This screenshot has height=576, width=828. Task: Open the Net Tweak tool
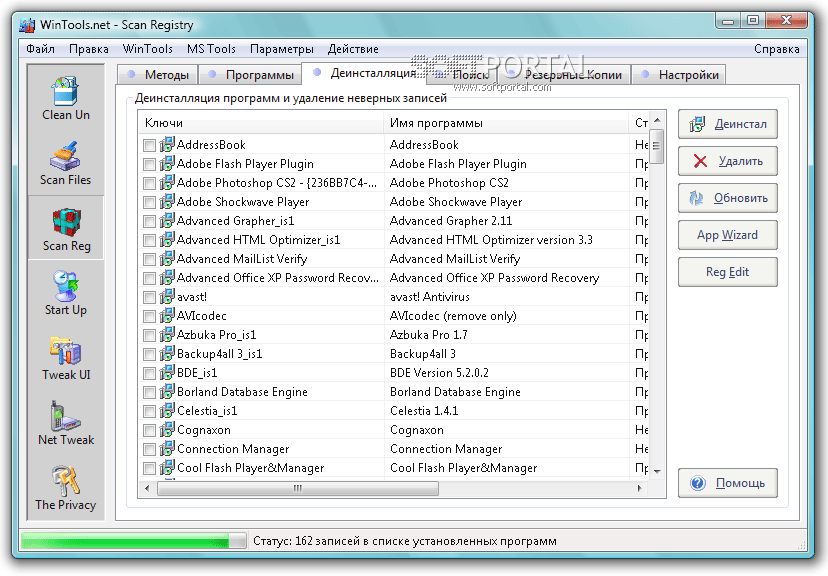point(65,423)
